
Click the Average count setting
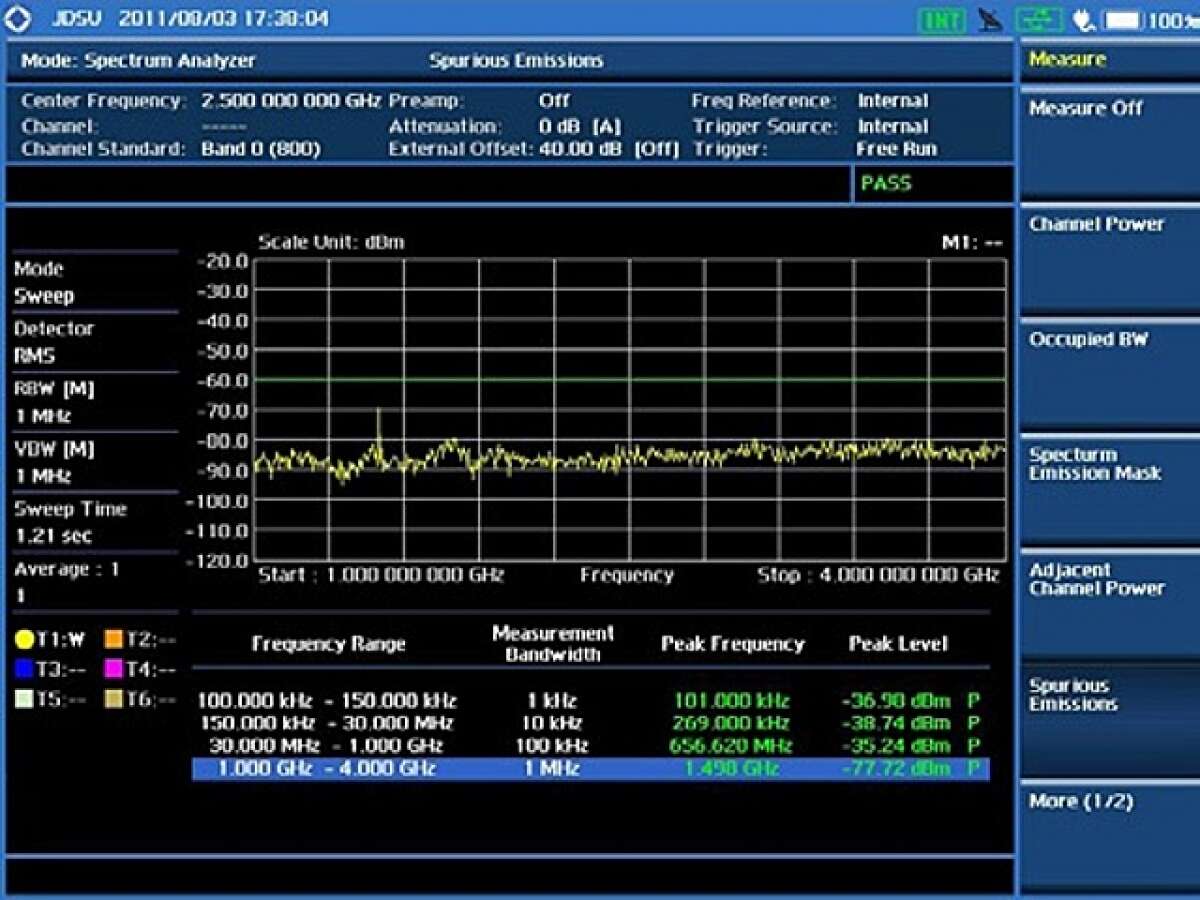pyautogui.click(x=95, y=582)
